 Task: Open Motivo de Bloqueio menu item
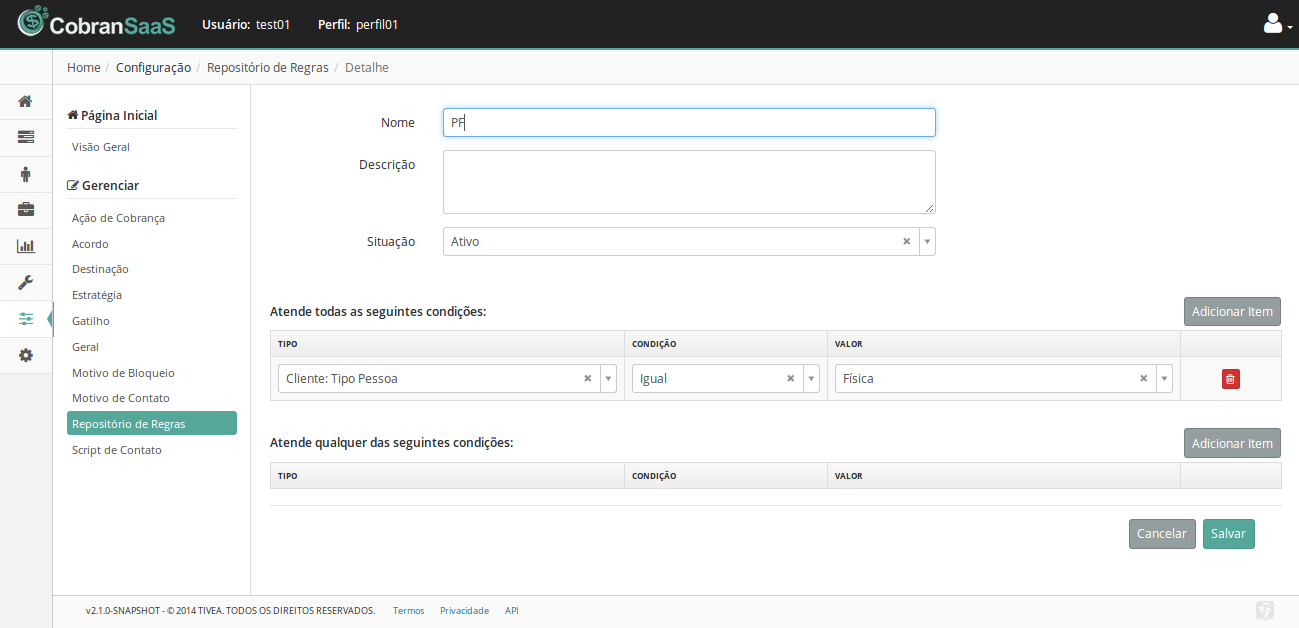[x=123, y=373]
